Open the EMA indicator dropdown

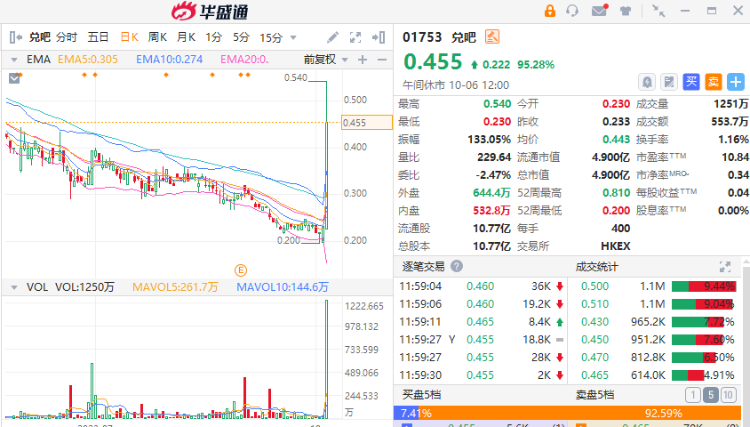14,60
